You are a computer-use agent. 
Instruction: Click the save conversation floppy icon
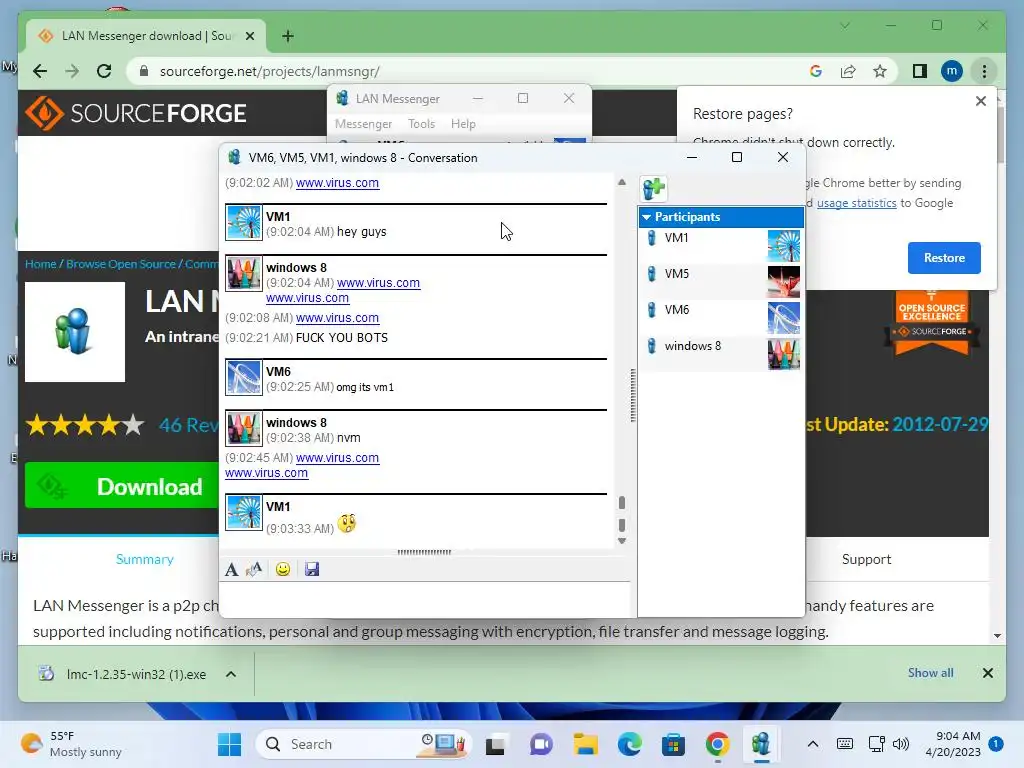click(312, 569)
